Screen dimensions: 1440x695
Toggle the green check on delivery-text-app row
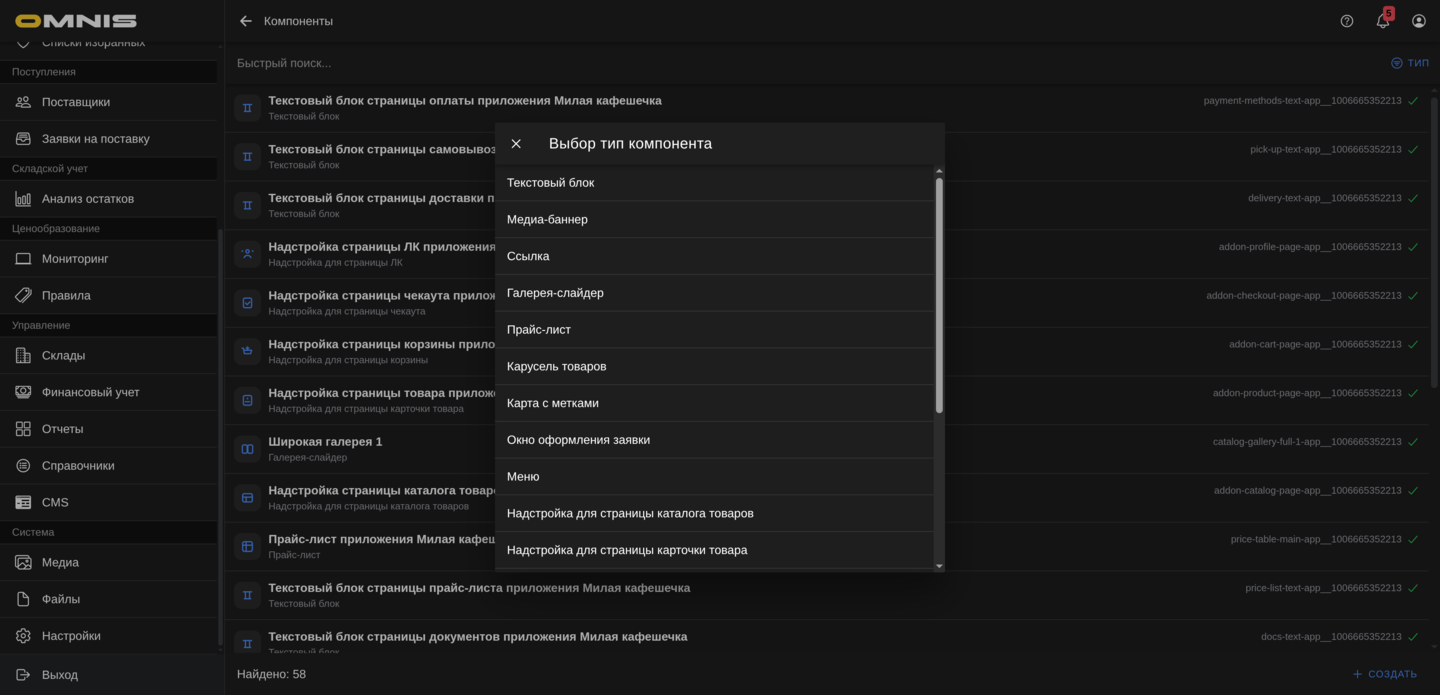[1412, 197]
